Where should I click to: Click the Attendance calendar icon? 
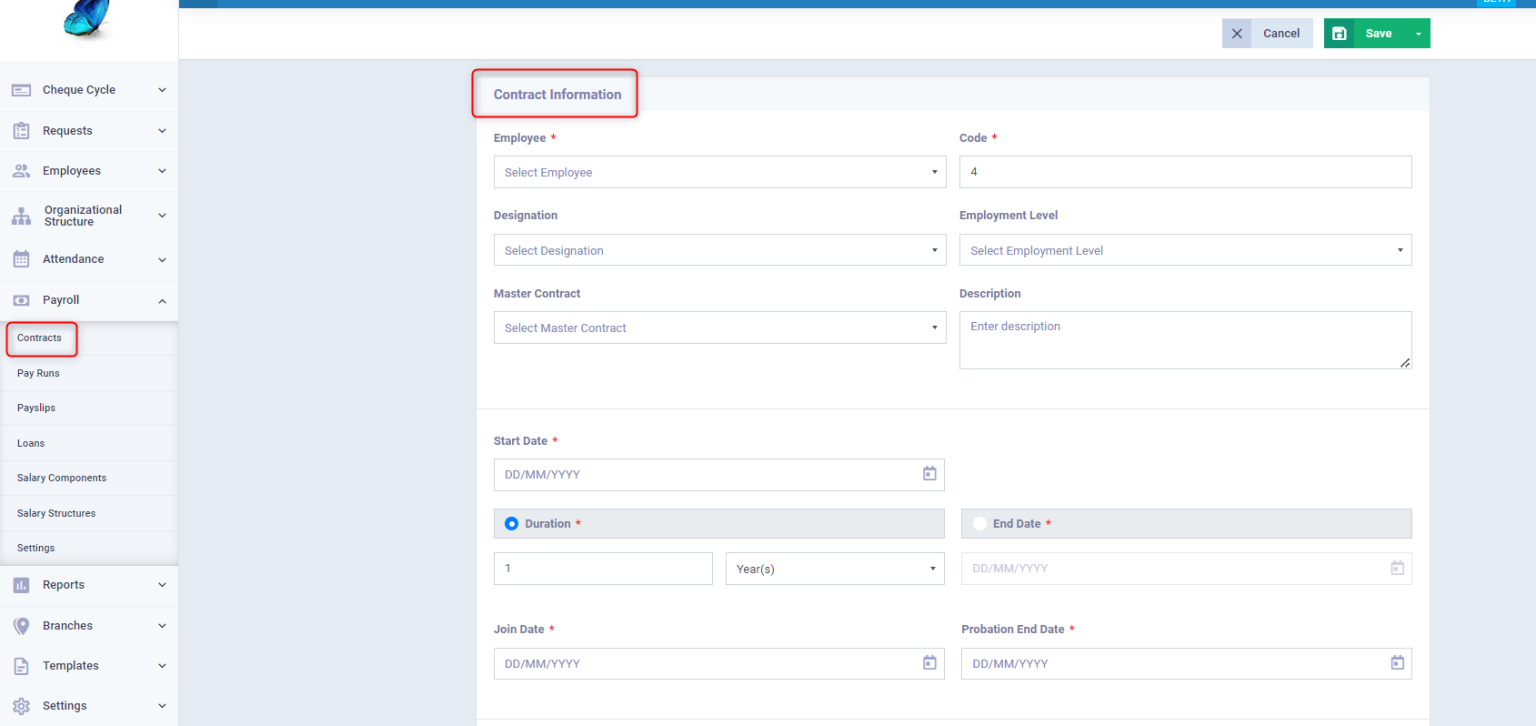click(x=21, y=259)
